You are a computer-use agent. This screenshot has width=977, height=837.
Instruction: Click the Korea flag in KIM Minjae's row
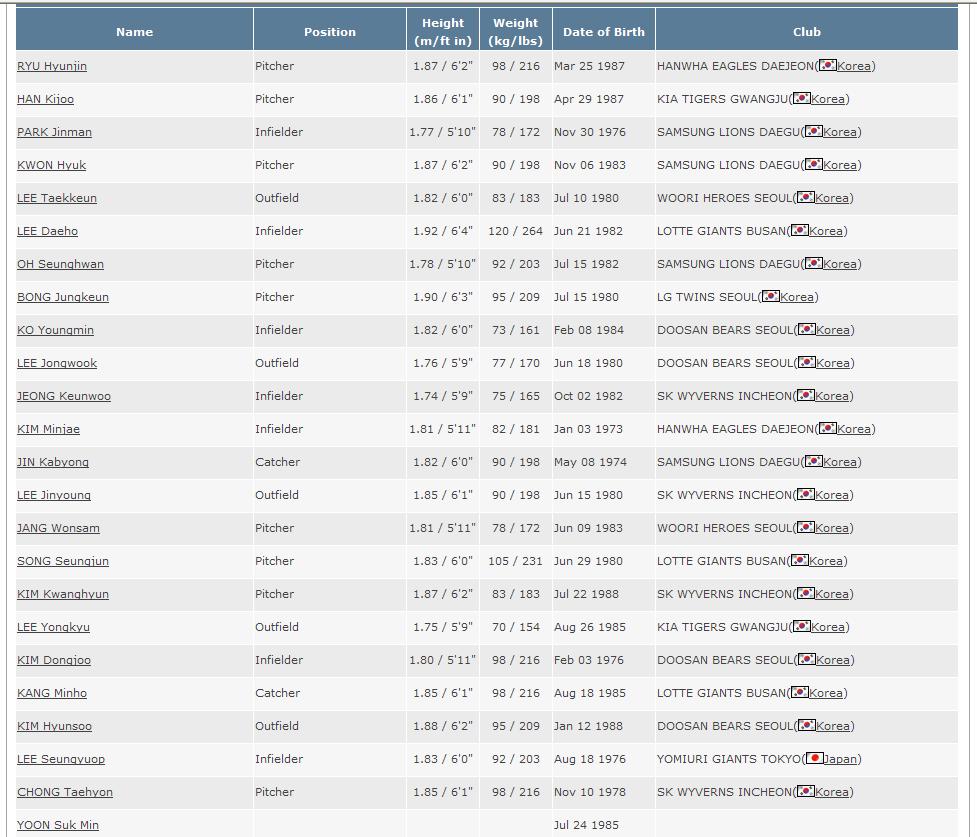point(828,429)
